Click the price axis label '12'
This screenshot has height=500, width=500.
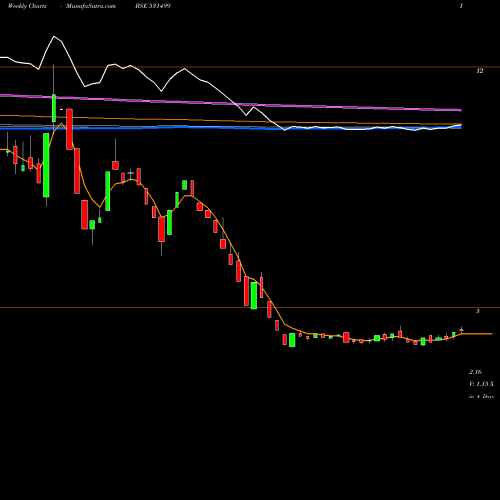(479, 71)
